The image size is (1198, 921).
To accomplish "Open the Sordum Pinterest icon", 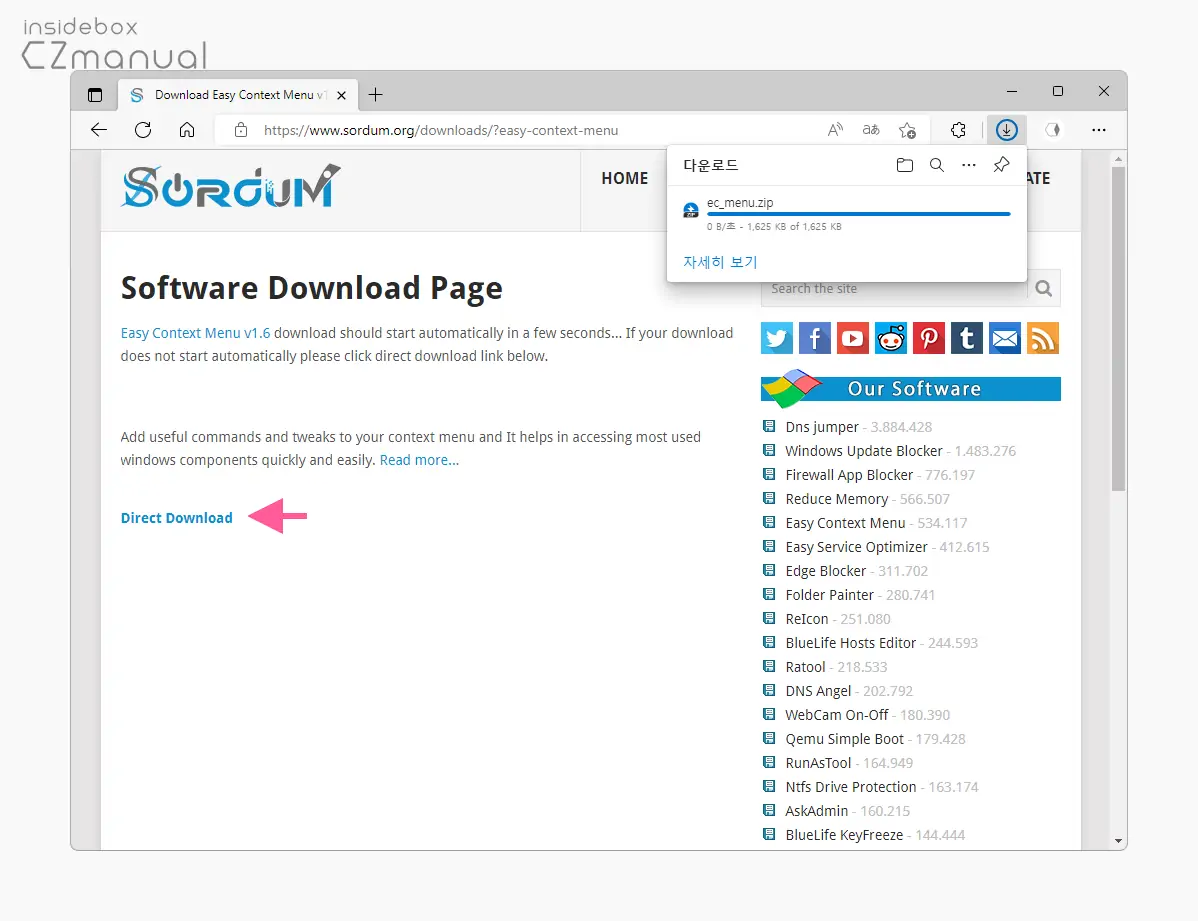I will 929,338.
